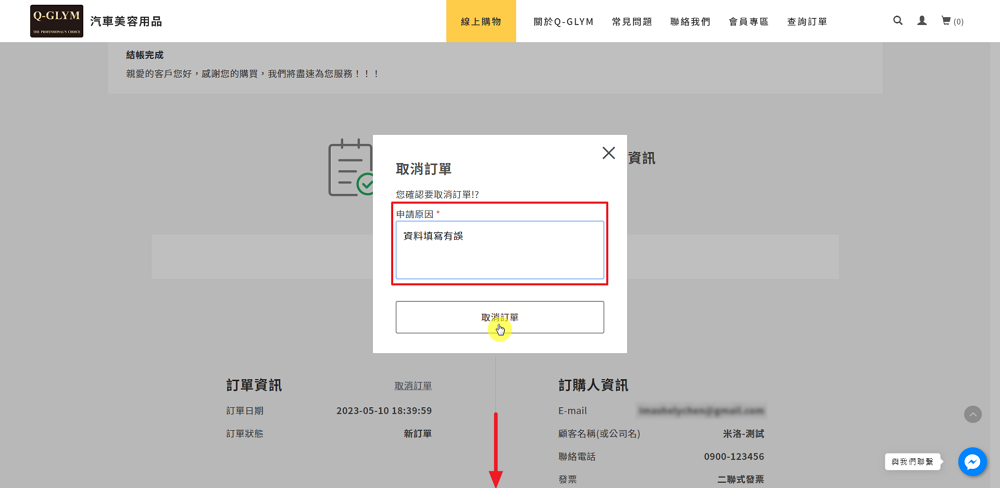The width and height of the screenshot is (1000, 488).
Task: Click the scroll-to-top arrow button
Action: [973, 414]
